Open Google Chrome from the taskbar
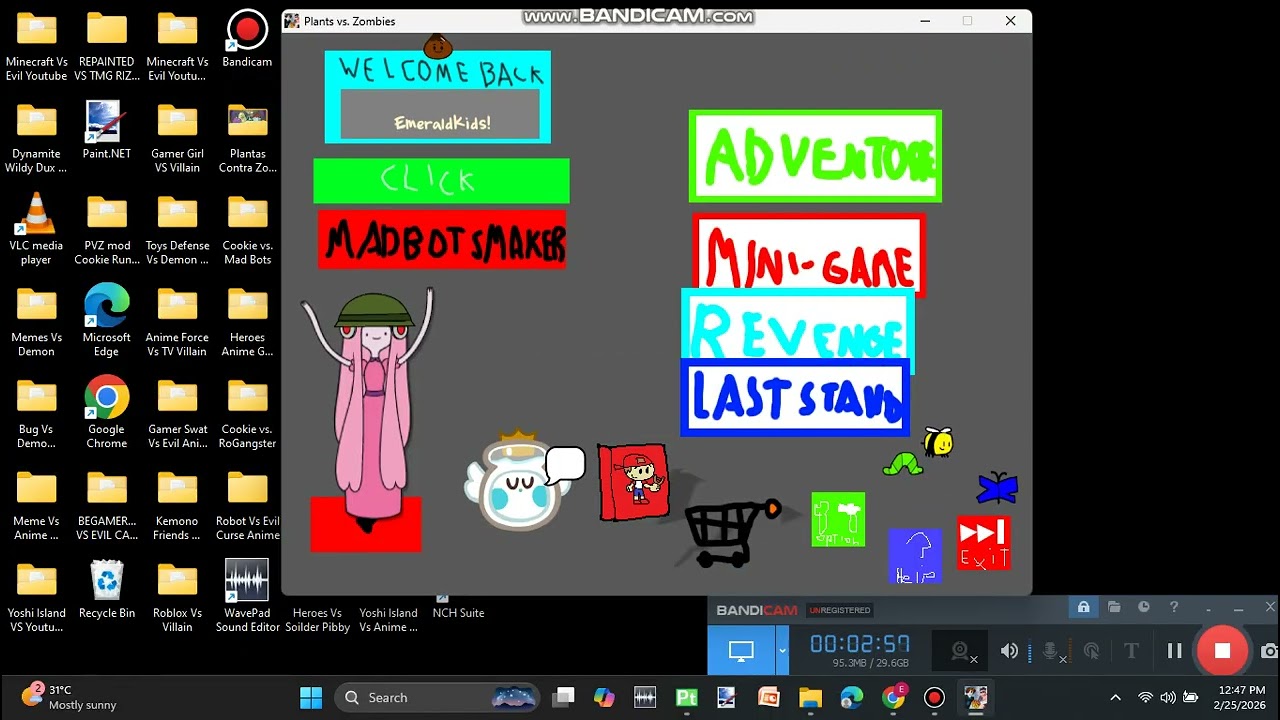1280x720 pixels. (x=893, y=697)
